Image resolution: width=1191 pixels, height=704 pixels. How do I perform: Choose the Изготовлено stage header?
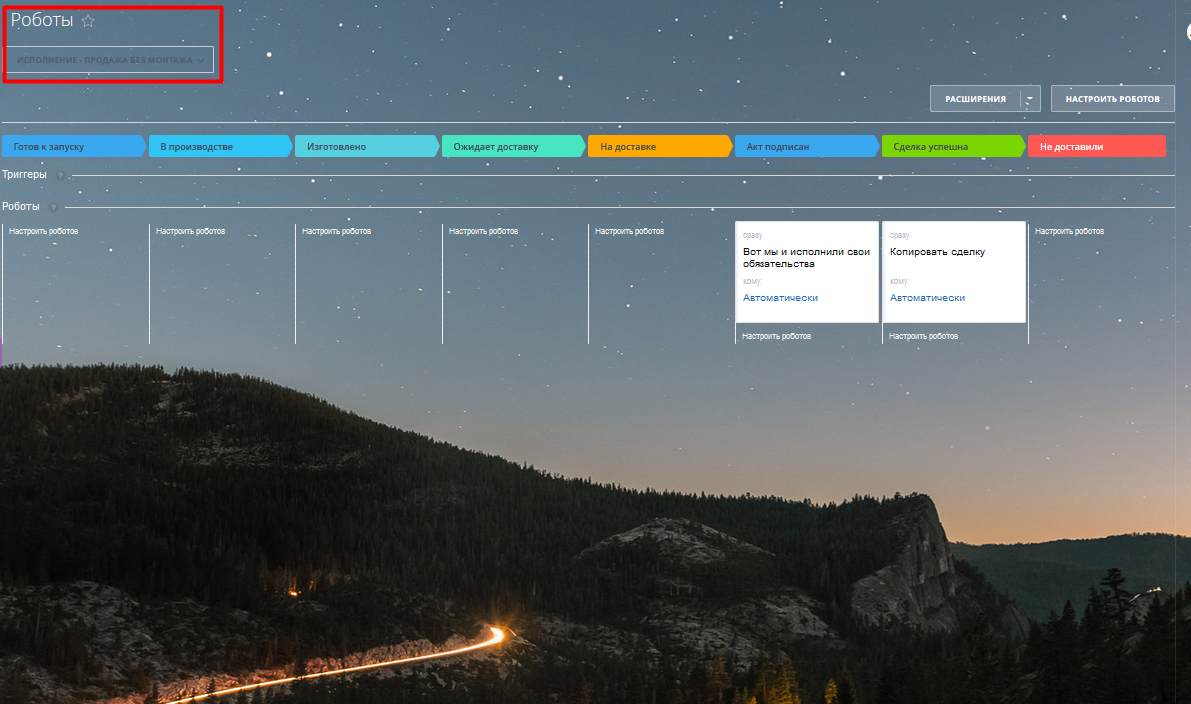point(365,147)
